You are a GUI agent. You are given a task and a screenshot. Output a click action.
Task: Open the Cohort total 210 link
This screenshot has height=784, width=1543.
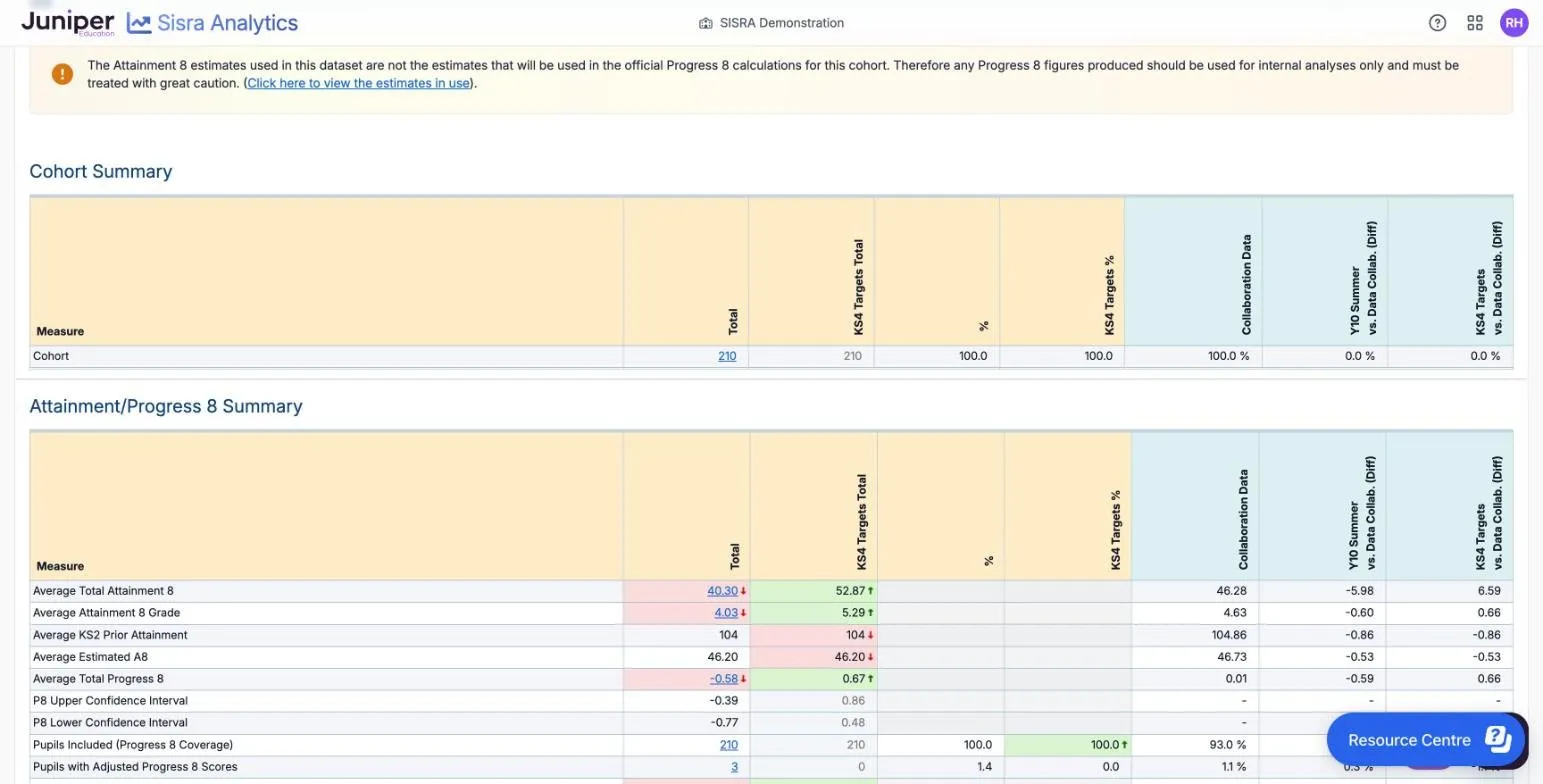(x=727, y=356)
